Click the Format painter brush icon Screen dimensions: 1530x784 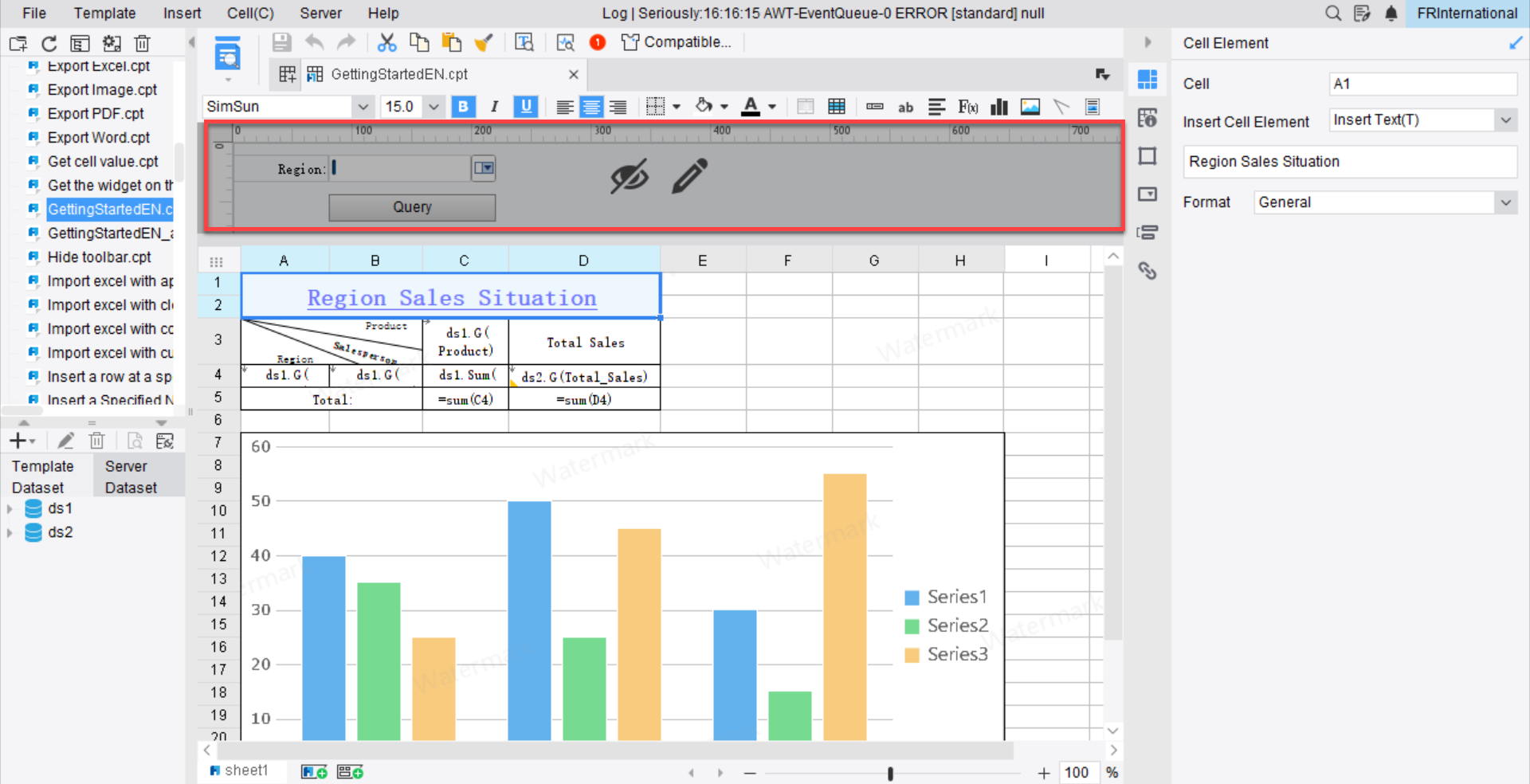coord(484,42)
